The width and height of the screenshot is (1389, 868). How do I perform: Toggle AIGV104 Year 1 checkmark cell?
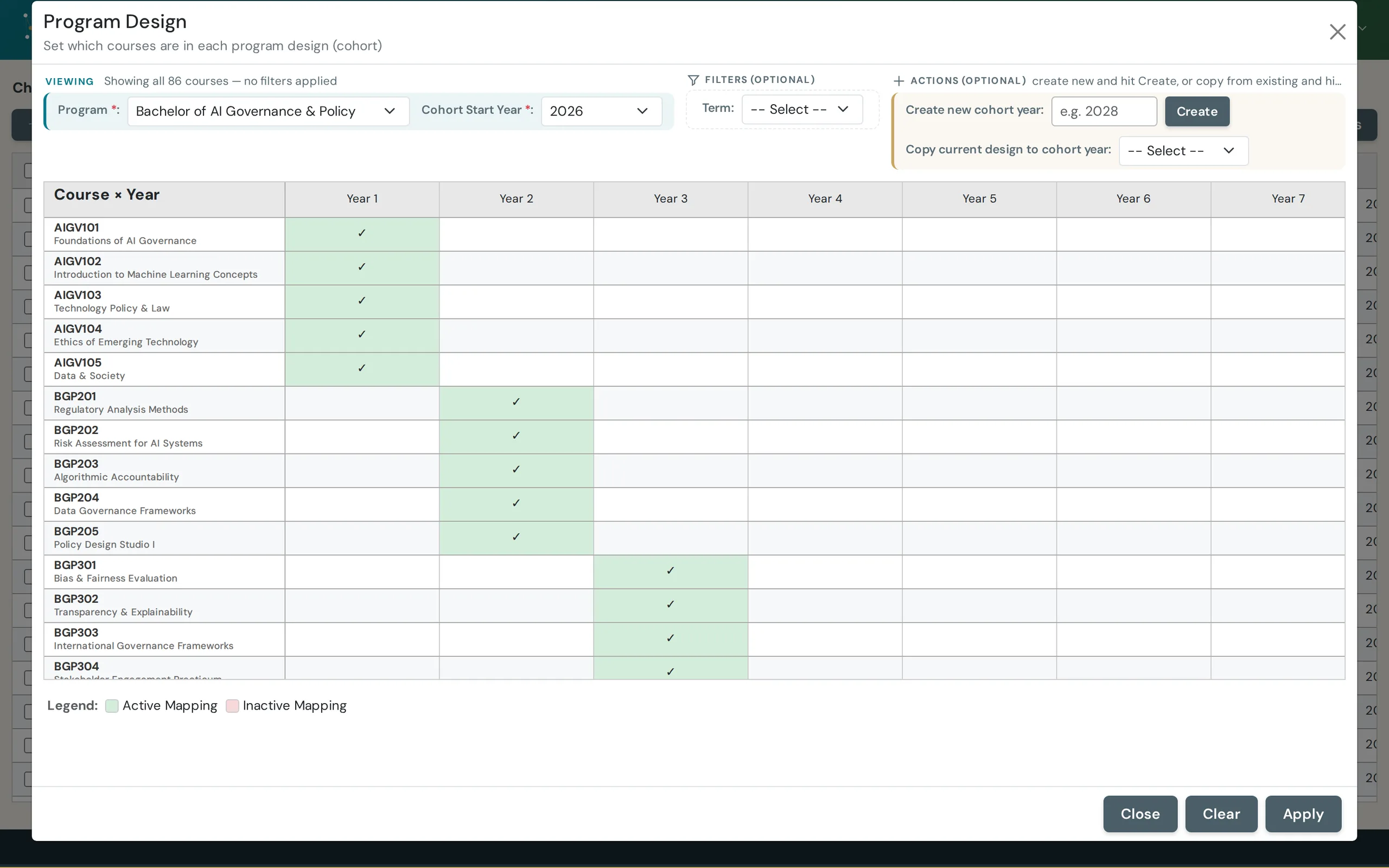pyautogui.click(x=362, y=335)
